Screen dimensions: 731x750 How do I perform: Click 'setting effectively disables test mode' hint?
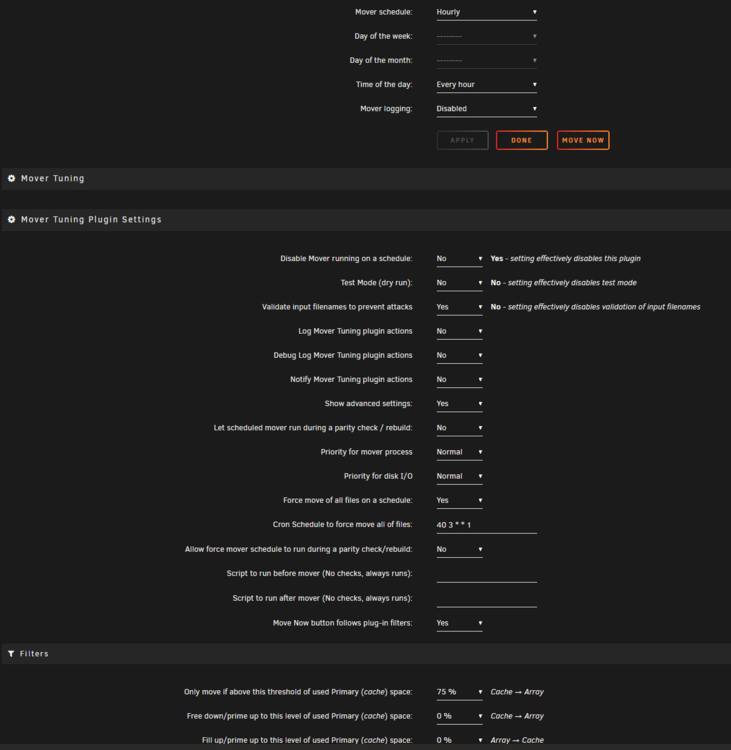coord(572,283)
